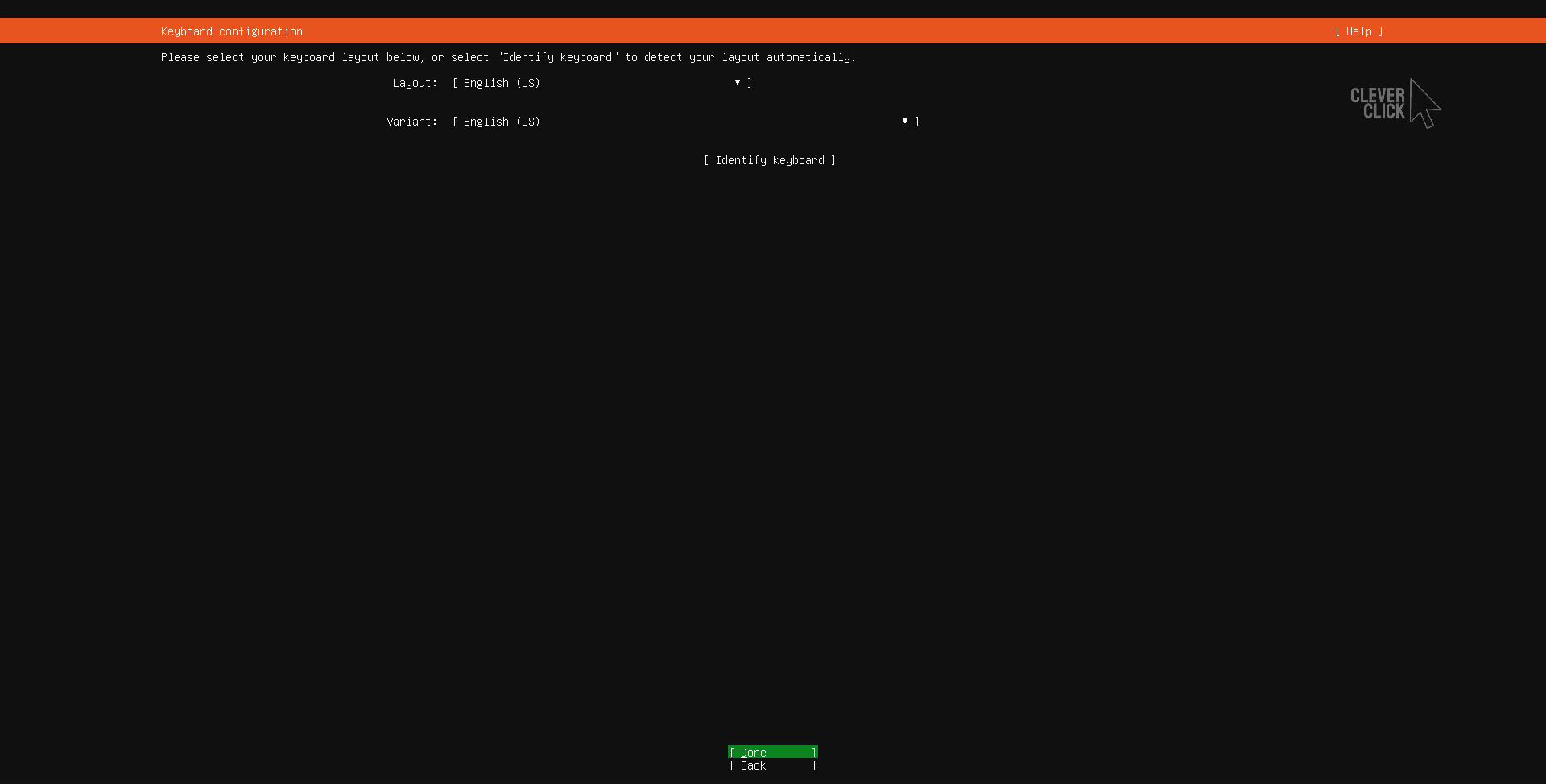Screen dimensions: 1546x784
Task: Click the CLEVER word in watermark logo
Action: (x=1377, y=96)
